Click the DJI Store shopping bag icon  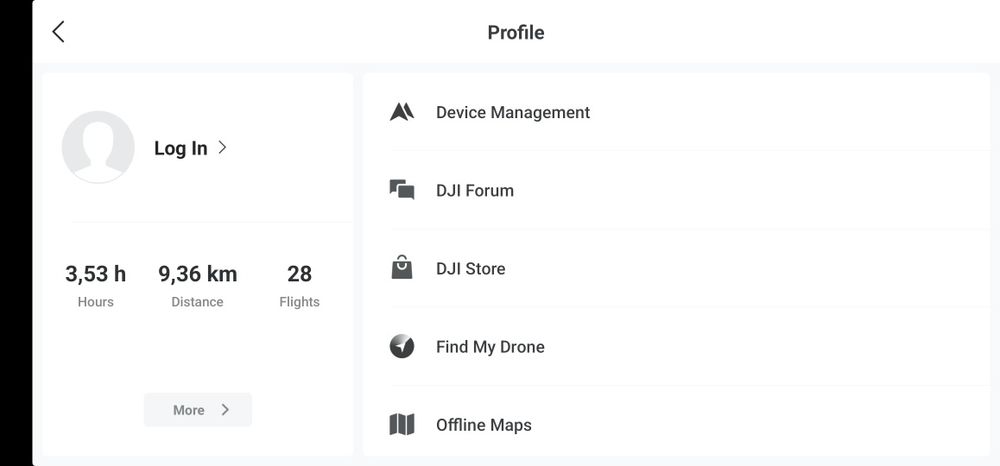(x=402, y=268)
